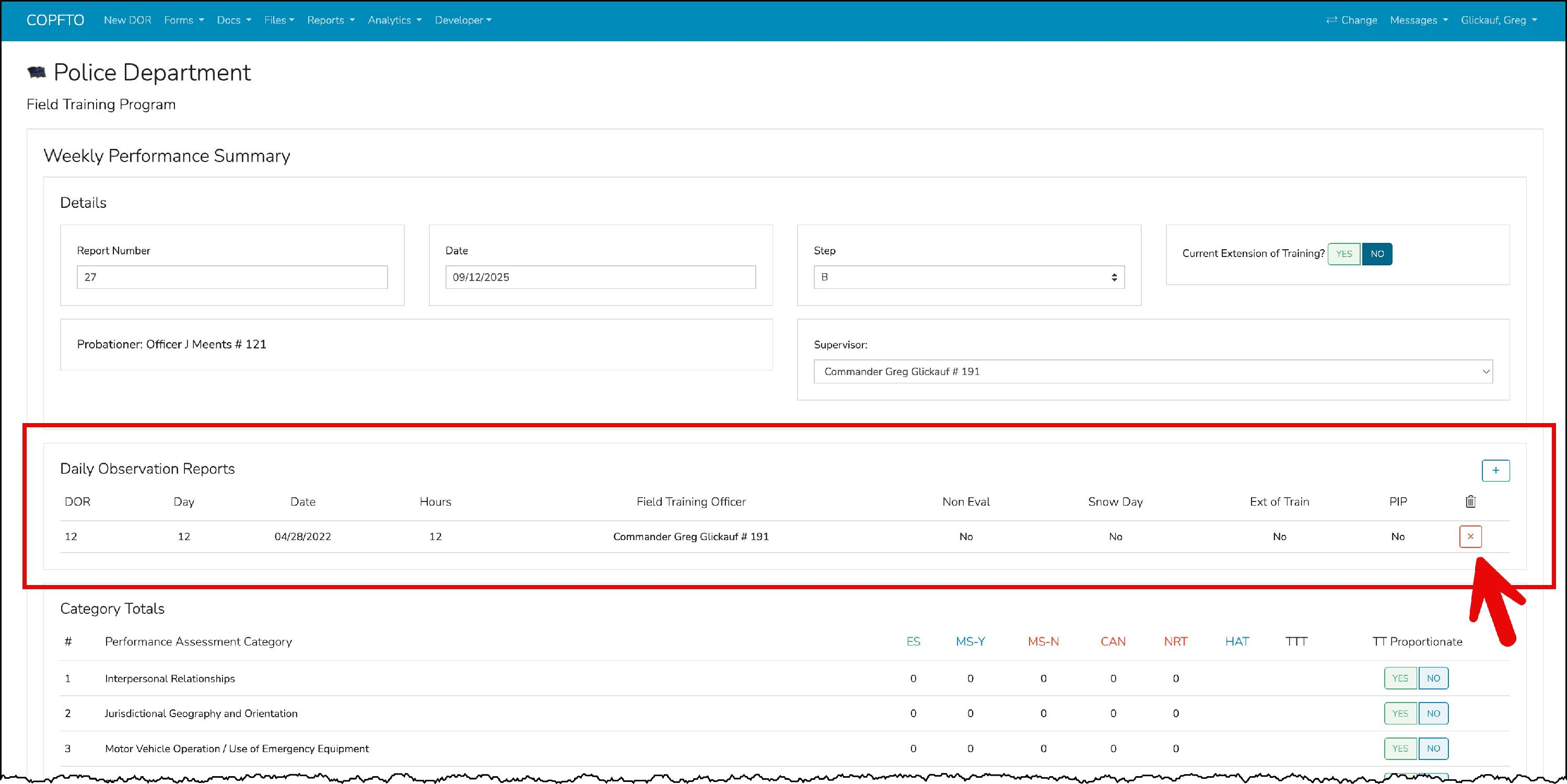Open the Forms menu
The width and height of the screenshot is (1567, 784).
tap(184, 20)
